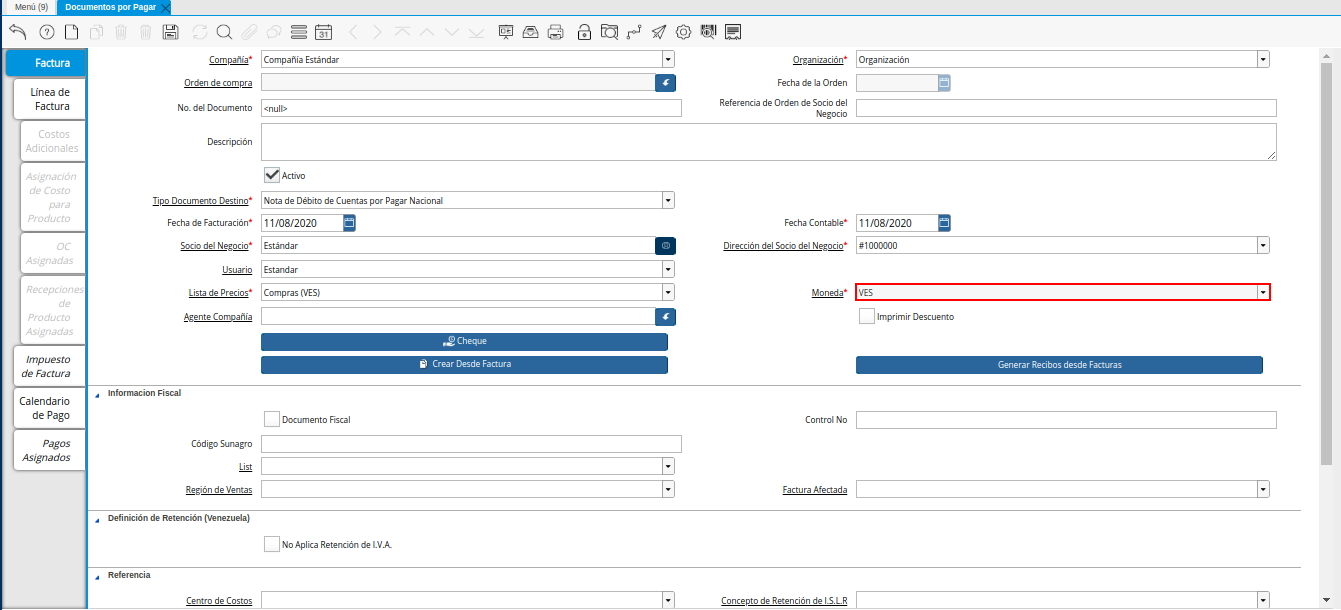Click the Descripción text area
The width and height of the screenshot is (1341, 610).
tap(768, 142)
